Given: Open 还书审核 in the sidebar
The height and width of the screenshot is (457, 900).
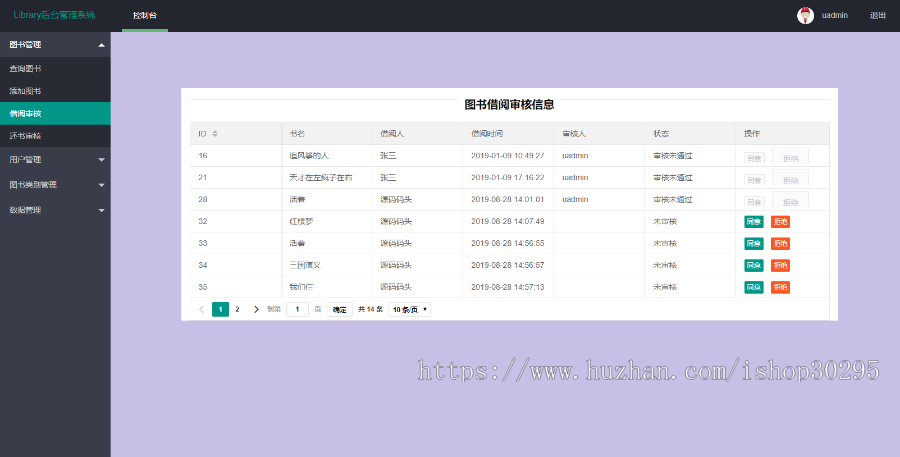Looking at the screenshot, I should 55,136.
